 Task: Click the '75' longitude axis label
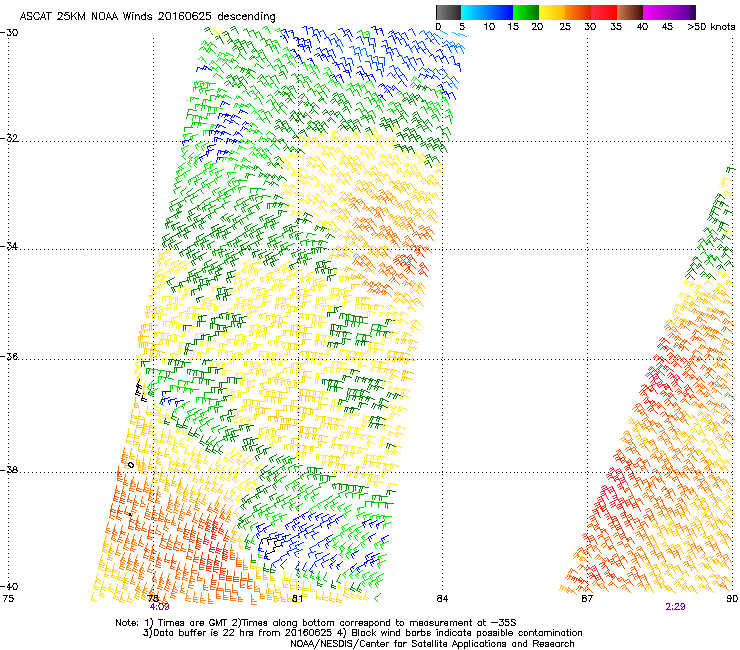coord(8,599)
